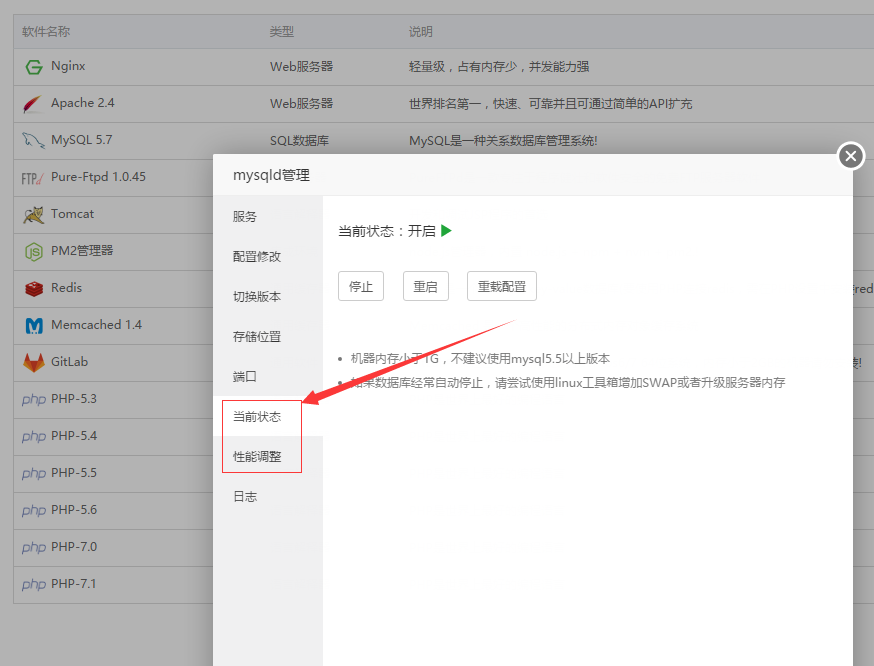Click the PHP-5.4 software name
This screenshot has height=666, width=874.
74,436
